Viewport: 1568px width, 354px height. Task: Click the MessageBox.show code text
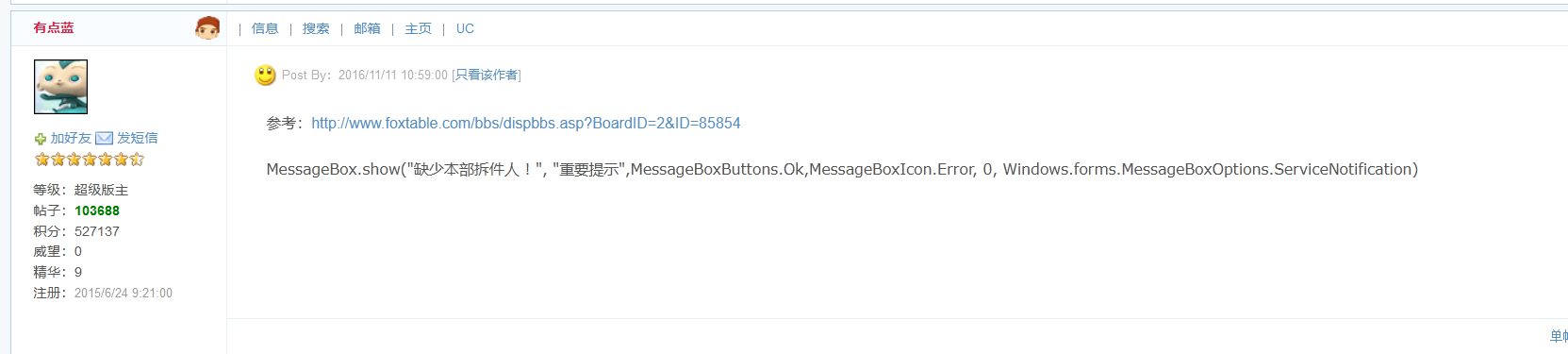(842, 169)
